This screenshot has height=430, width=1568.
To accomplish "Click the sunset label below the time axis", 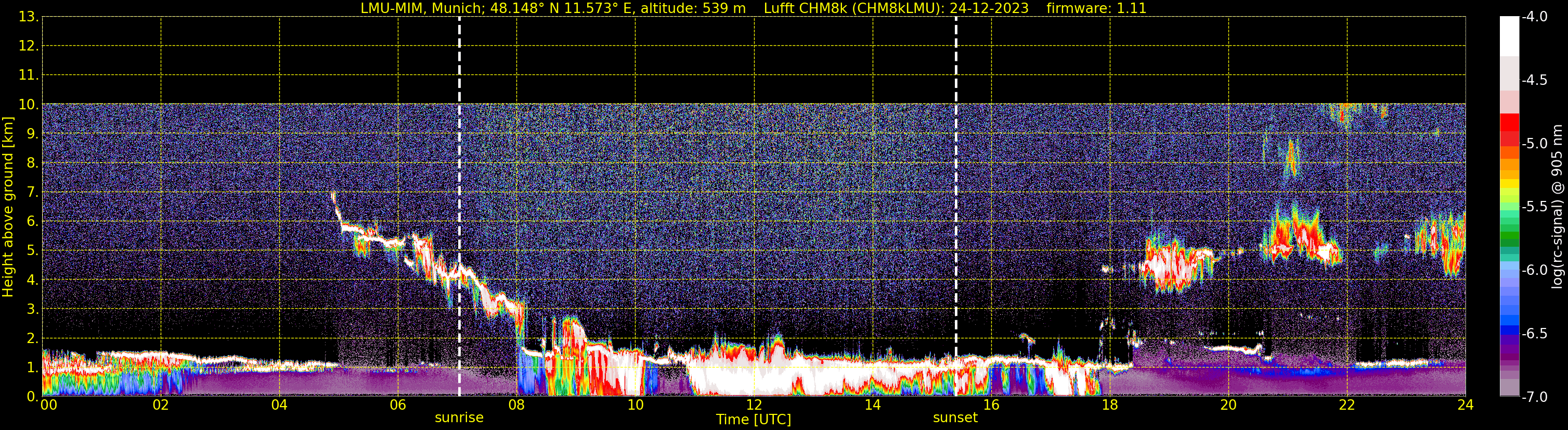I will (955, 418).
